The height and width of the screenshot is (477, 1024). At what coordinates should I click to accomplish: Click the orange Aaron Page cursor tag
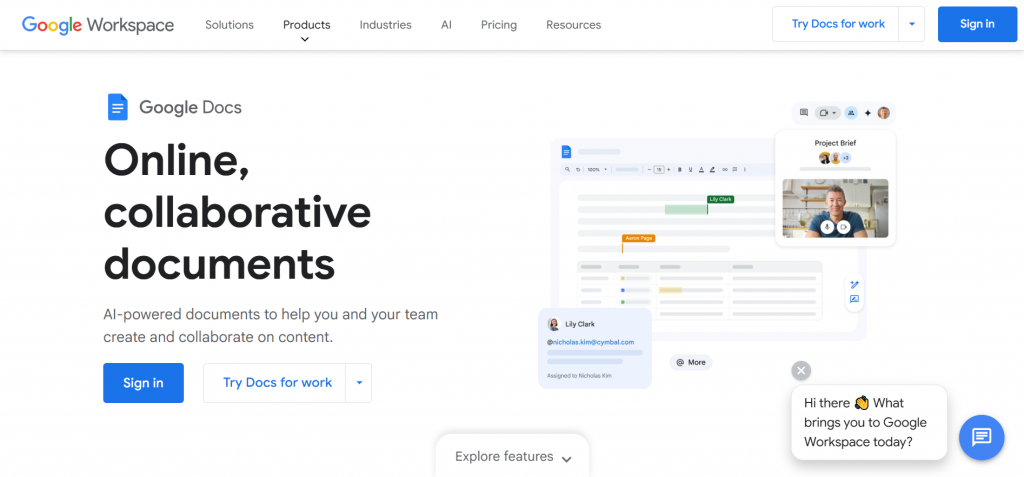pos(638,238)
